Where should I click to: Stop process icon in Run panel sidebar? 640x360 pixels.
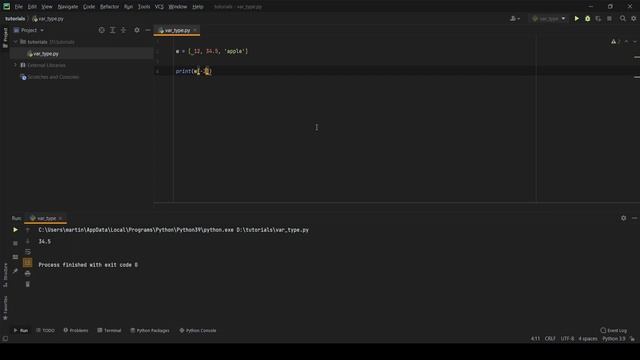(16, 243)
